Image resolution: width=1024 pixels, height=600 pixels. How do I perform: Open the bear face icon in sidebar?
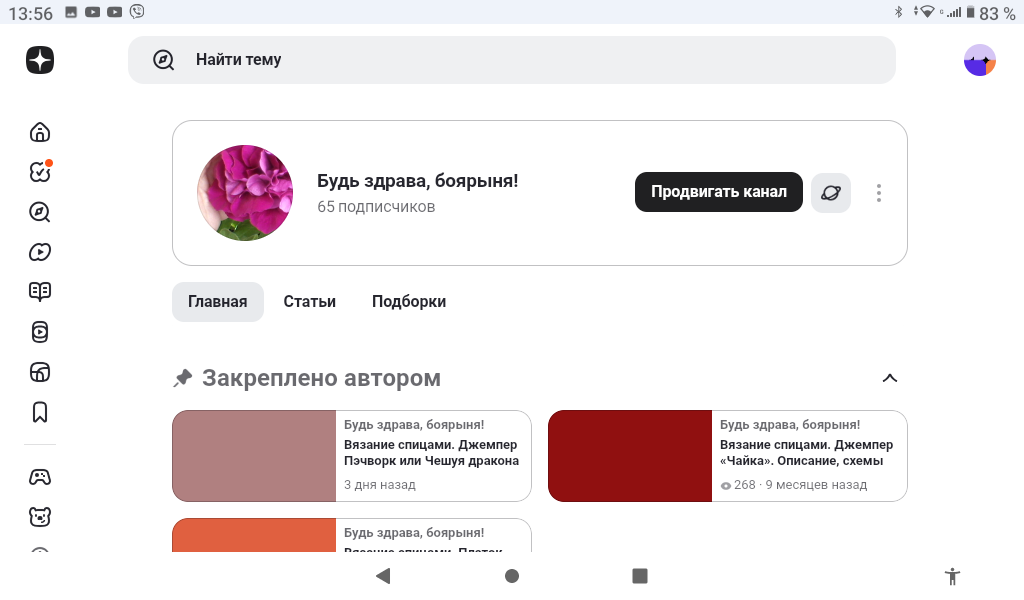(x=40, y=517)
